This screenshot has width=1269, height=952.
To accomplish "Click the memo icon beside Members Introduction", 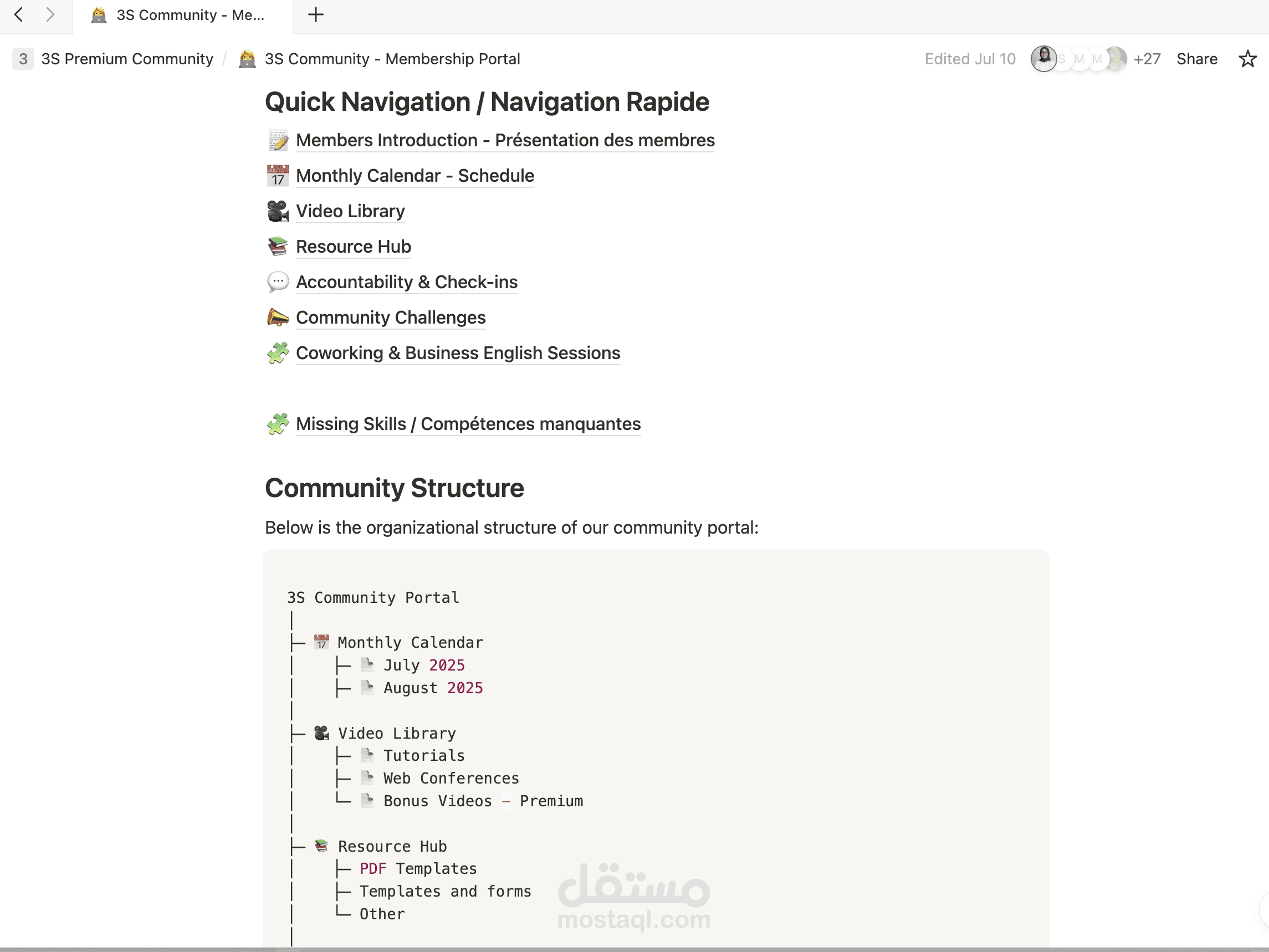I will (278, 141).
